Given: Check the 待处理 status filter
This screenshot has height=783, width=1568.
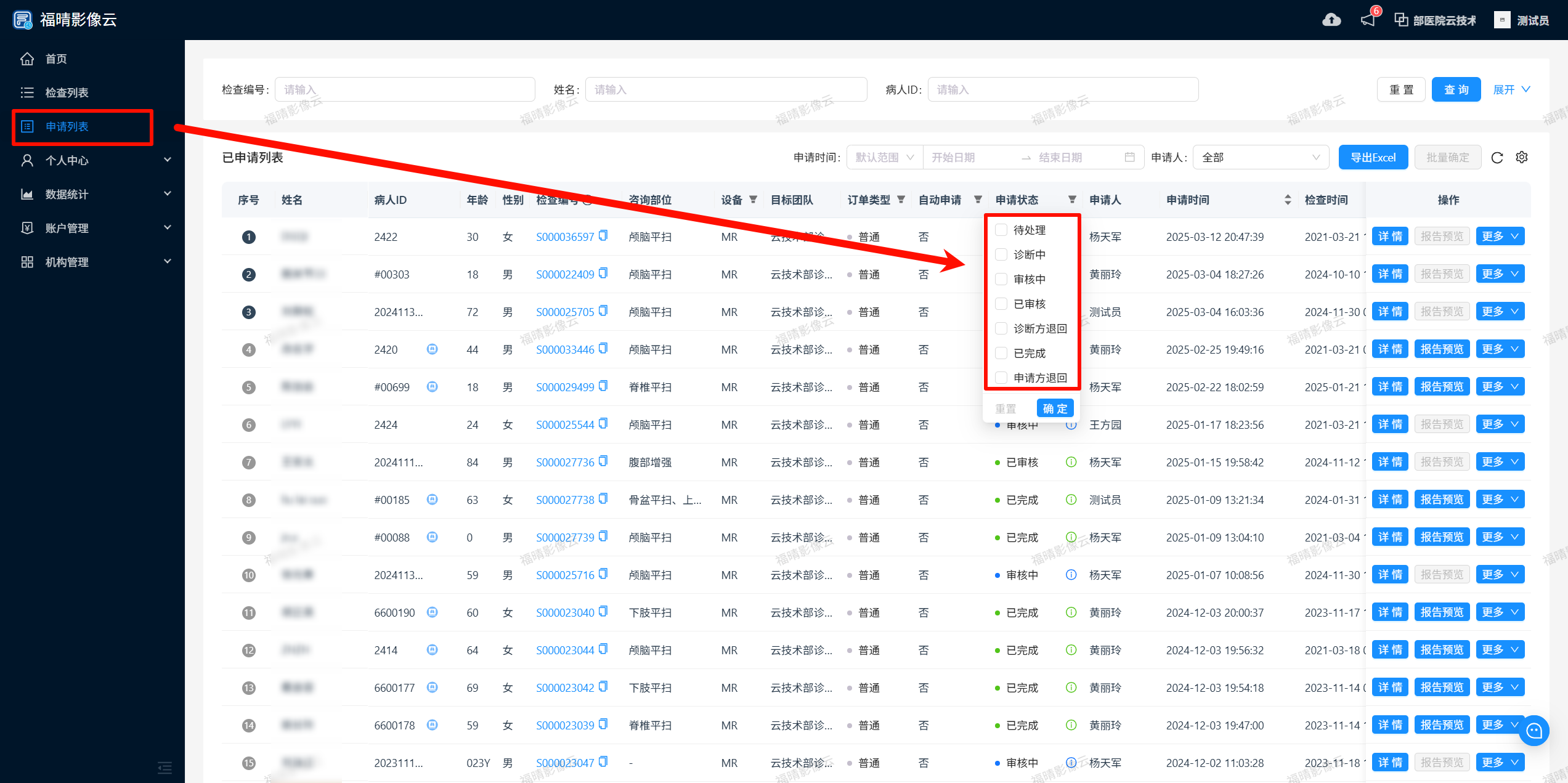Looking at the screenshot, I should pos(1002,230).
